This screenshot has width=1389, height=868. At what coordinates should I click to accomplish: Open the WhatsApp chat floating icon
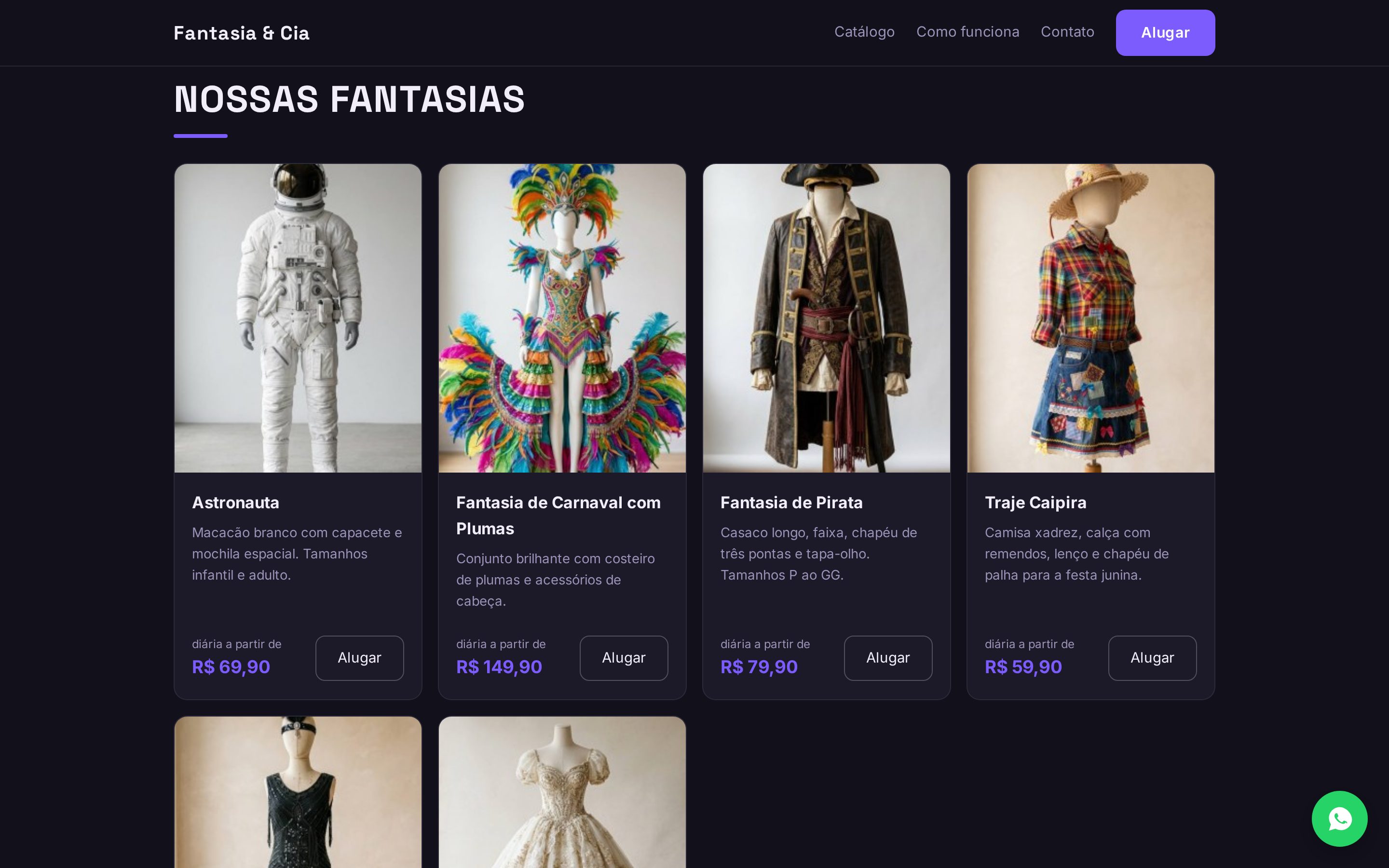[x=1339, y=819]
